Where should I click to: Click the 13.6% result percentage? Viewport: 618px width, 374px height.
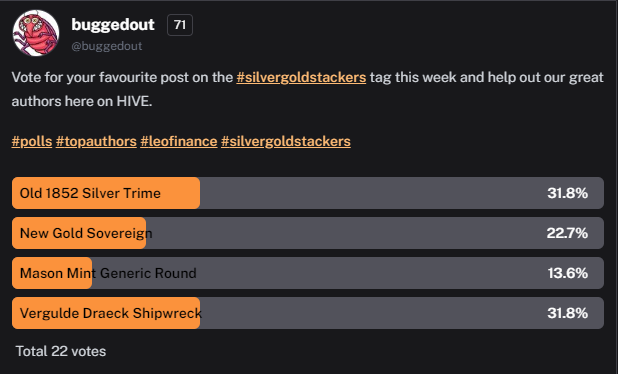(568, 273)
